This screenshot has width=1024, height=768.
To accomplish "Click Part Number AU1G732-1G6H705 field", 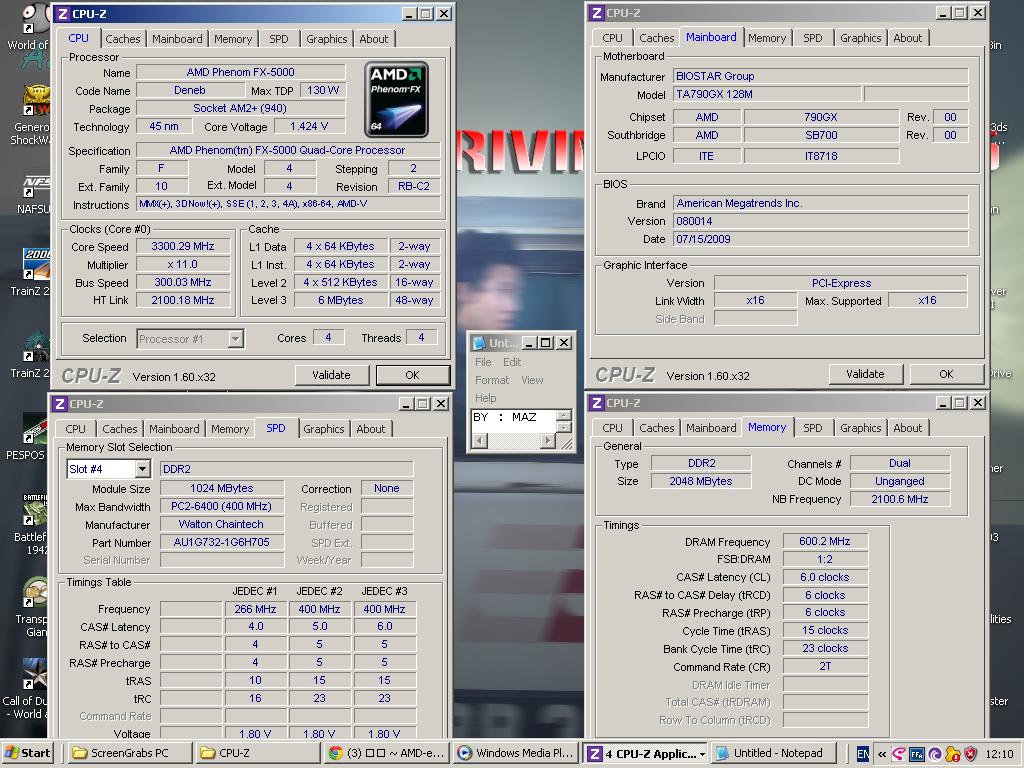I will pos(222,542).
